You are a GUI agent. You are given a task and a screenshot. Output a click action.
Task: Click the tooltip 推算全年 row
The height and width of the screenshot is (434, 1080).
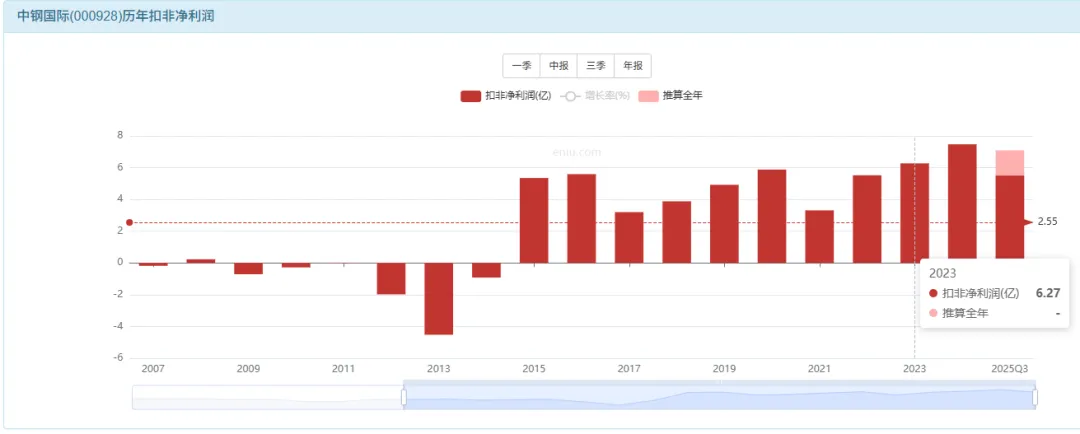995,313
